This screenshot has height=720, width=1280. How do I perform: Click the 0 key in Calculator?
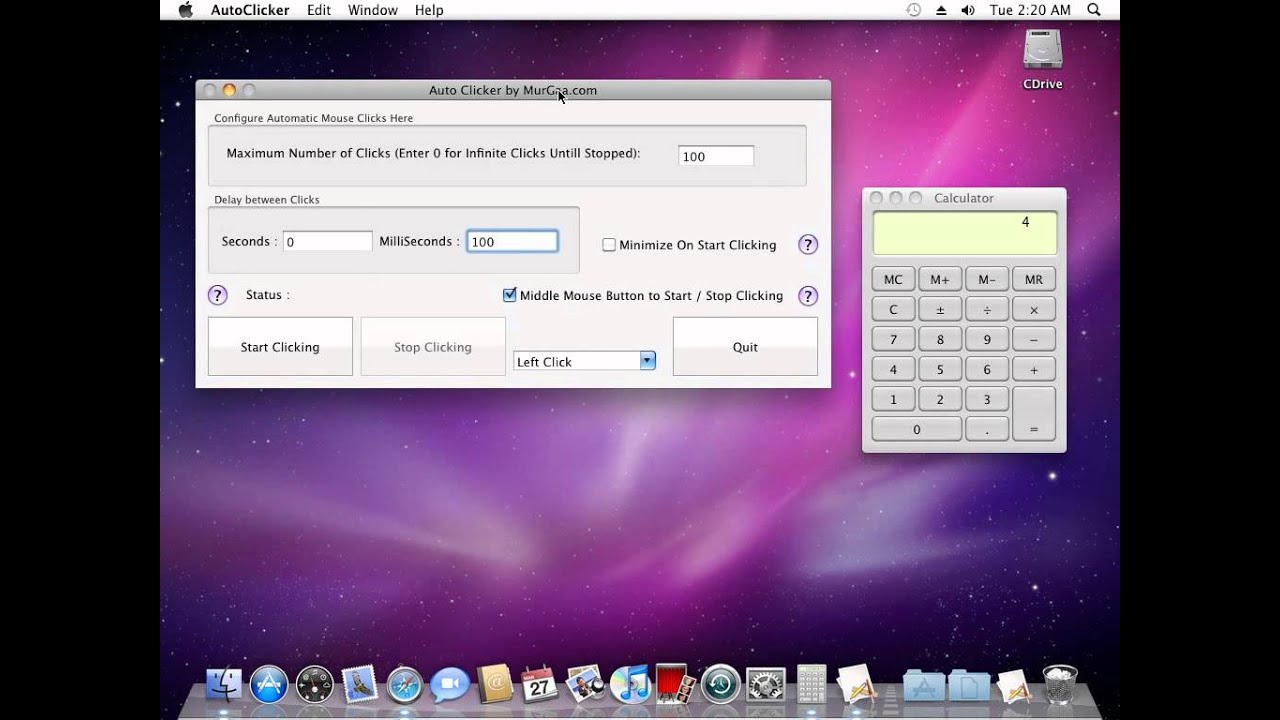pos(916,429)
